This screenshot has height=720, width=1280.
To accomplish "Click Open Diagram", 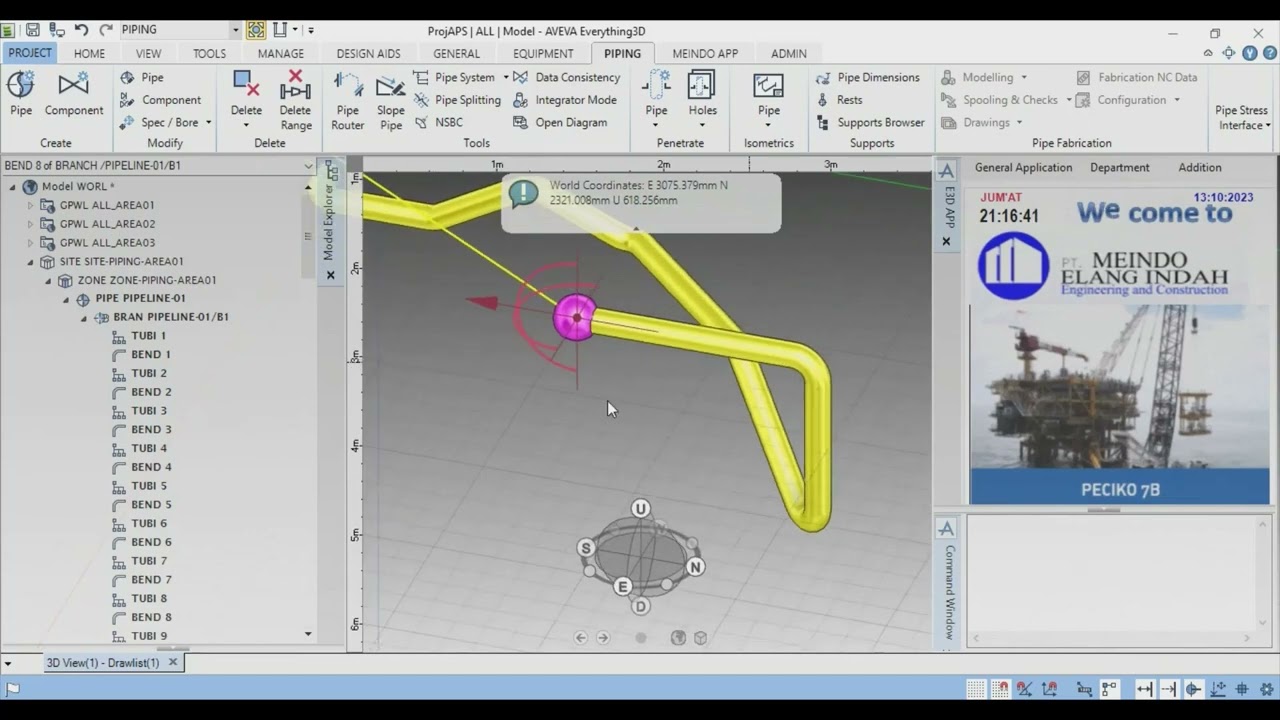I will click(560, 122).
